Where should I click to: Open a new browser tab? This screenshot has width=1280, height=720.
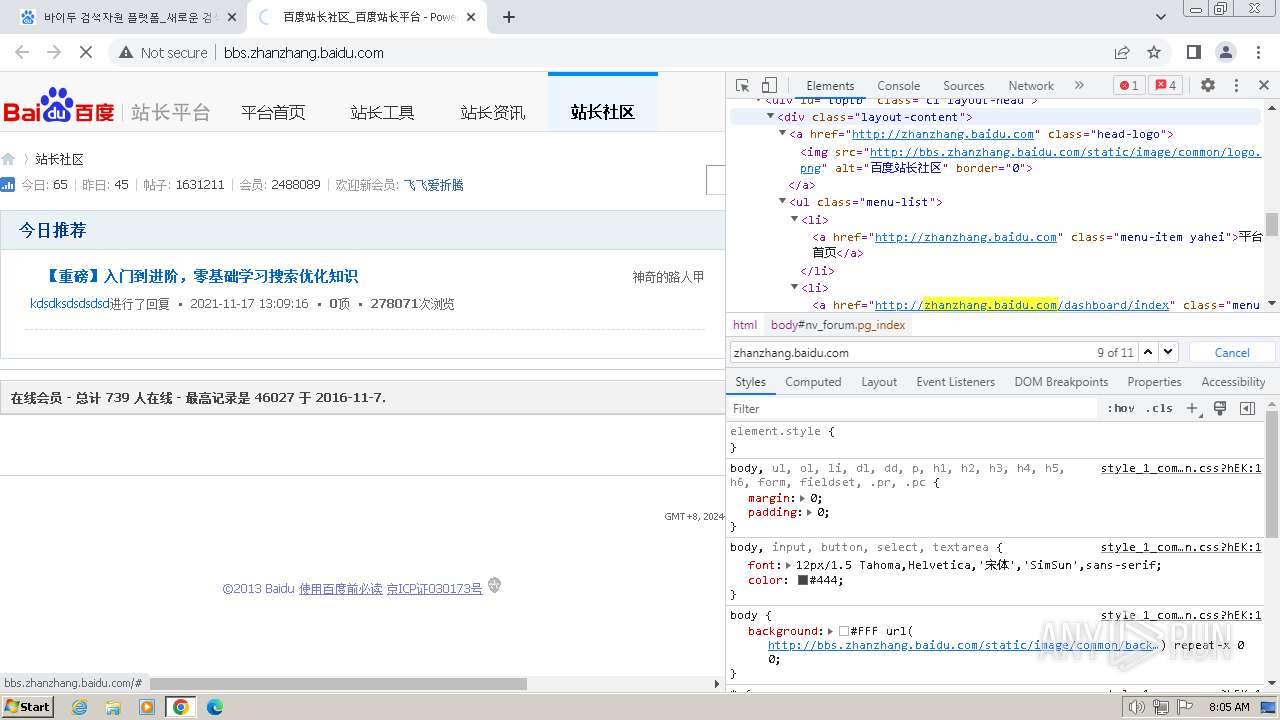509,17
